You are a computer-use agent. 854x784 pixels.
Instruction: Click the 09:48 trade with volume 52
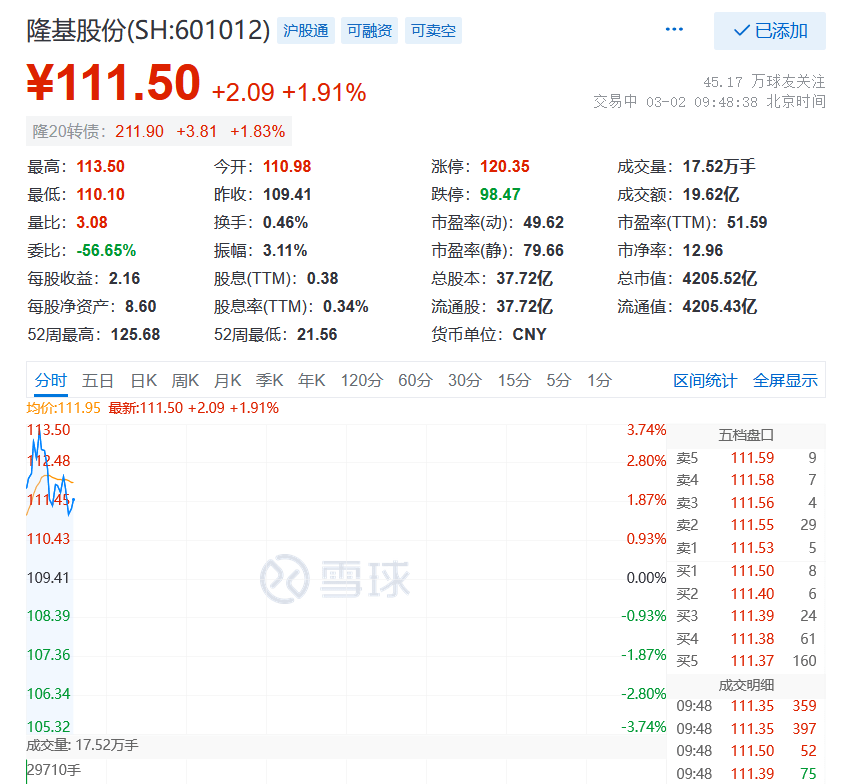(x=746, y=751)
